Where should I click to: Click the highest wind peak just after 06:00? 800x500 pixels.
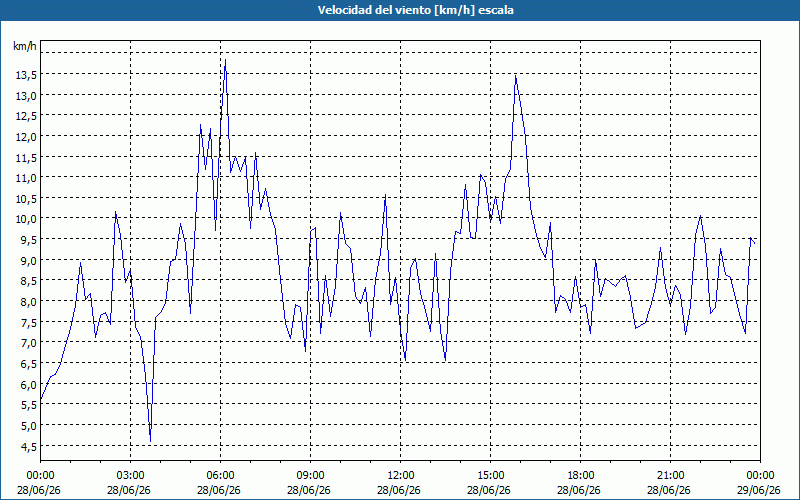click(x=226, y=60)
